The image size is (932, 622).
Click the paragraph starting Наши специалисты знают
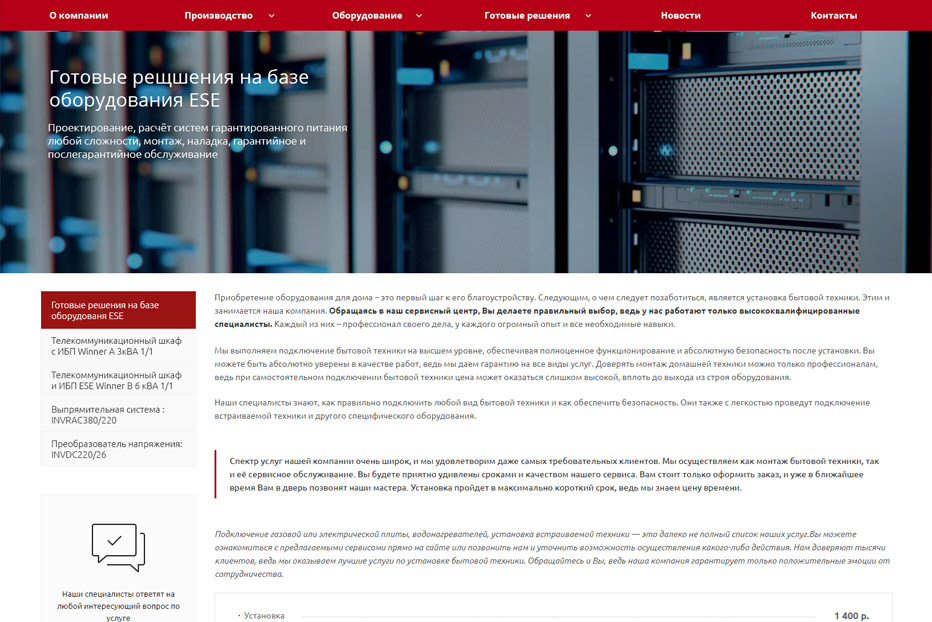click(x=542, y=409)
